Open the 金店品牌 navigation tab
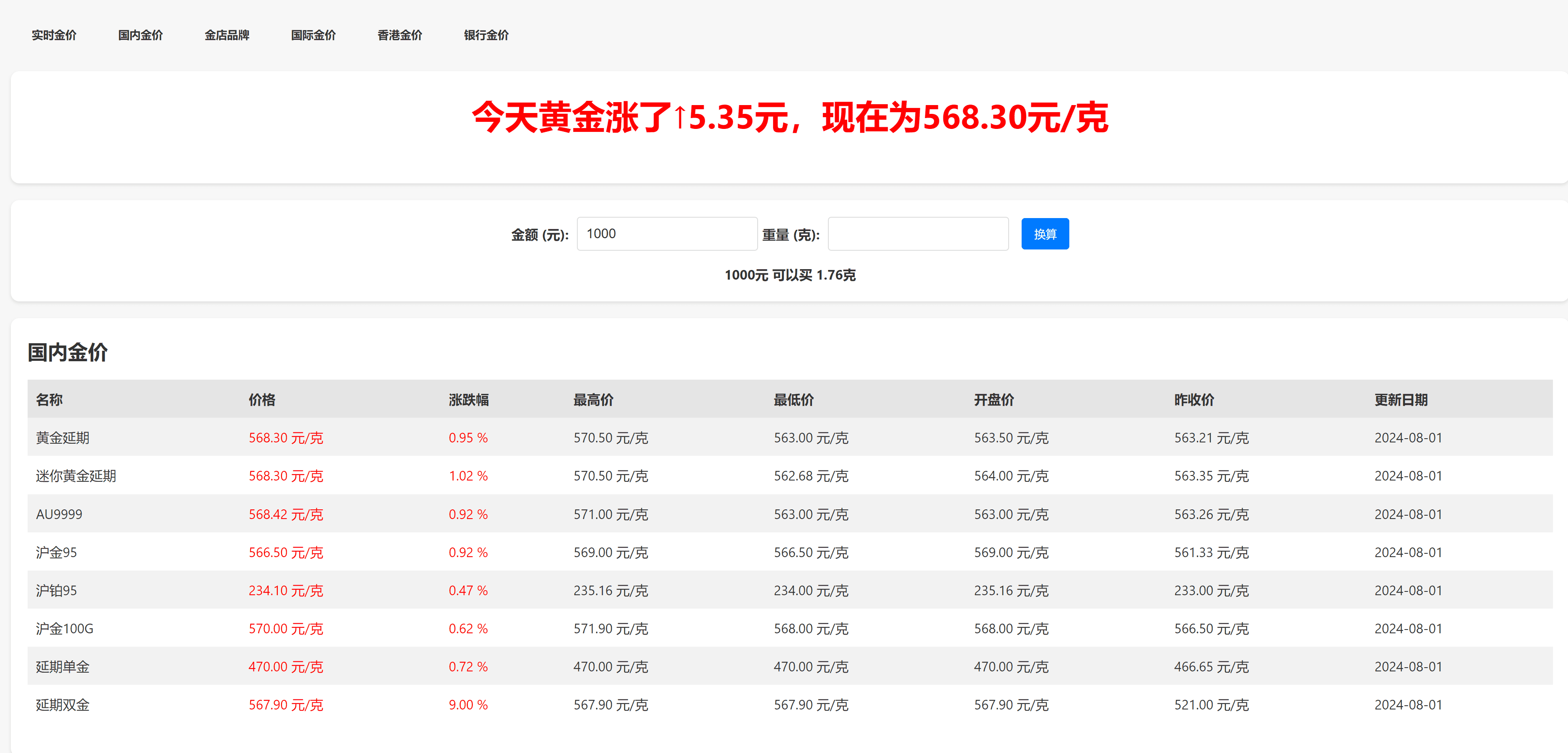The width and height of the screenshot is (1568, 753). (226, 35)
